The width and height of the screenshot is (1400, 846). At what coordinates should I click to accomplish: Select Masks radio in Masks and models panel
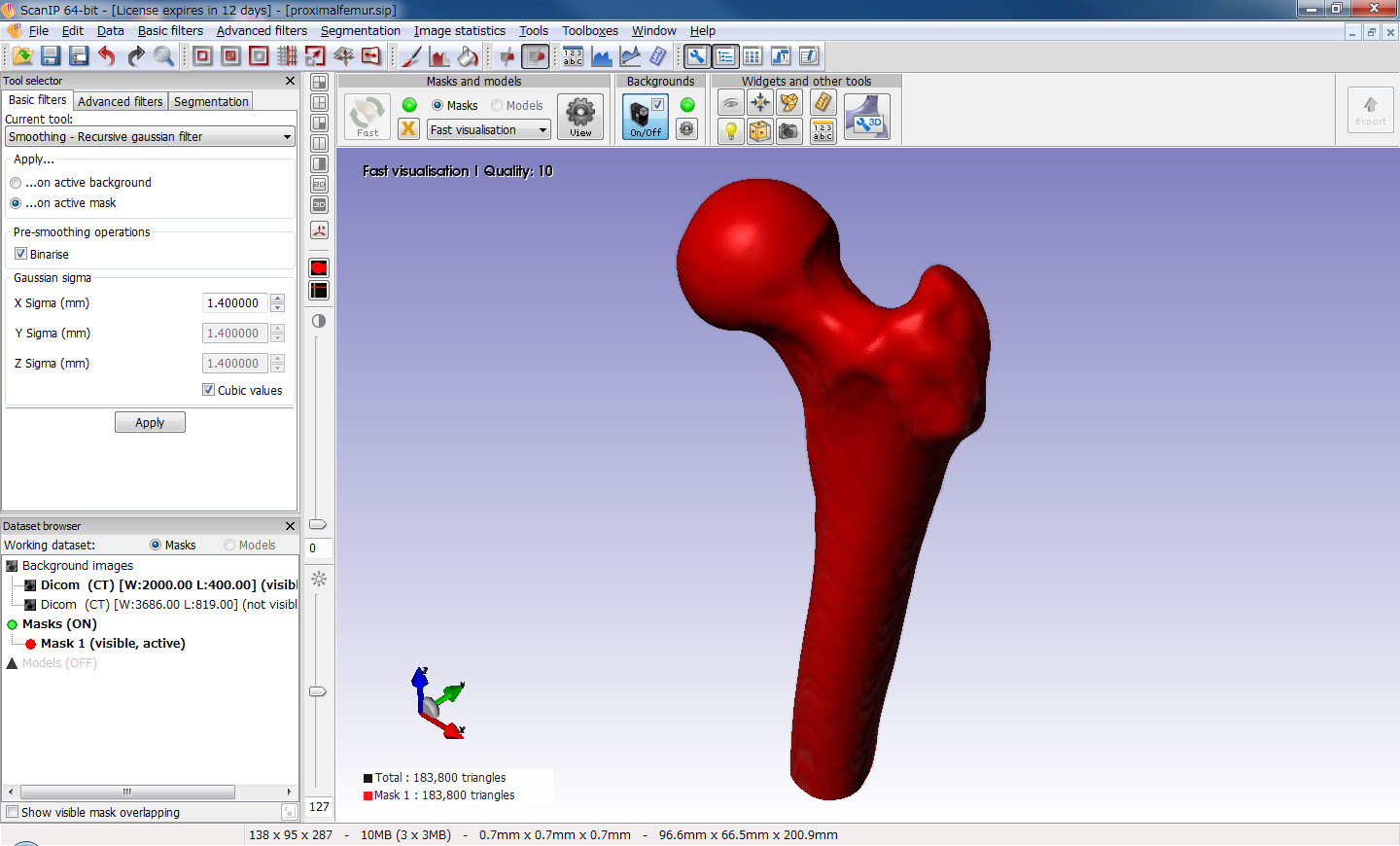437,105
